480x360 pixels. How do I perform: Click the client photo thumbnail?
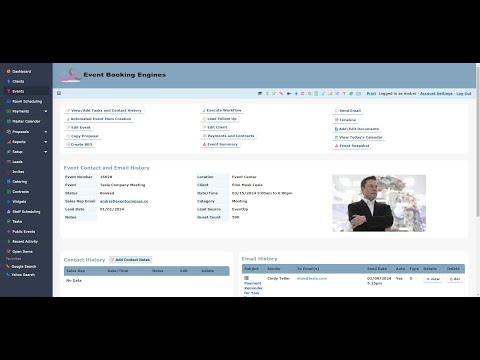[x=379, y=203]
